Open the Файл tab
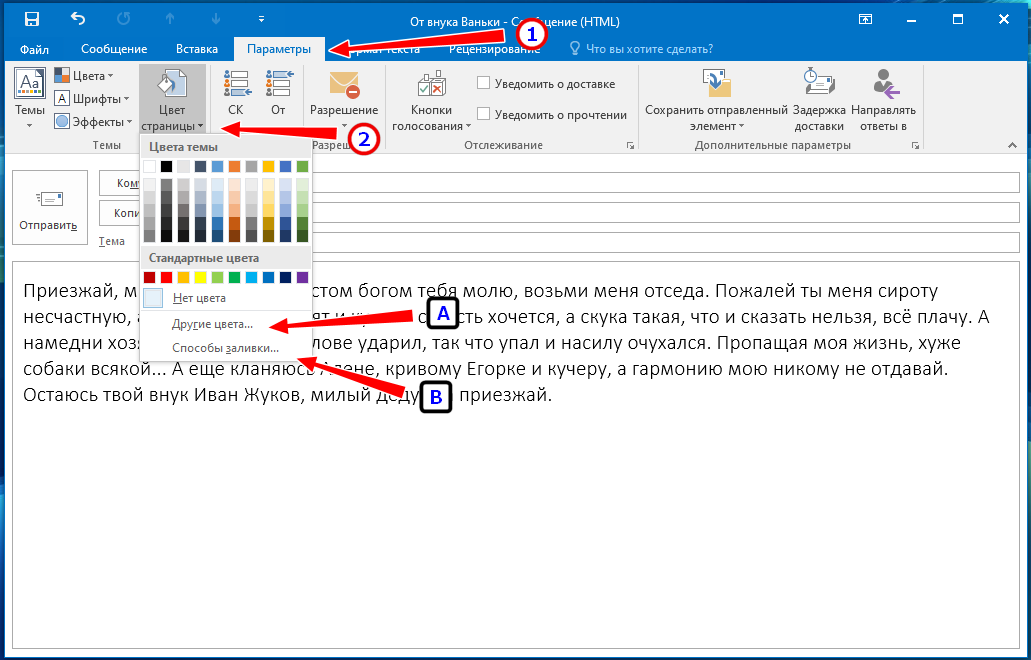The height and width of the screenshot is (660, 1031). point(34,49)
